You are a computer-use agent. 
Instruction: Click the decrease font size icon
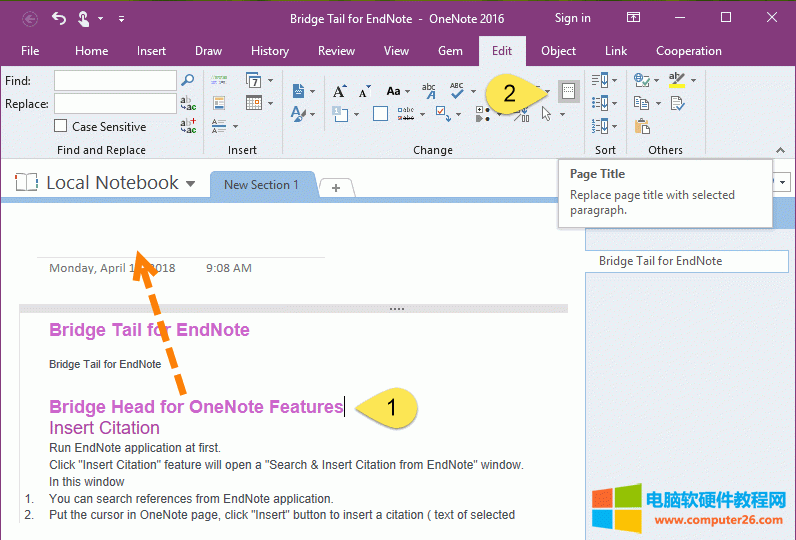tap(365, 91)
